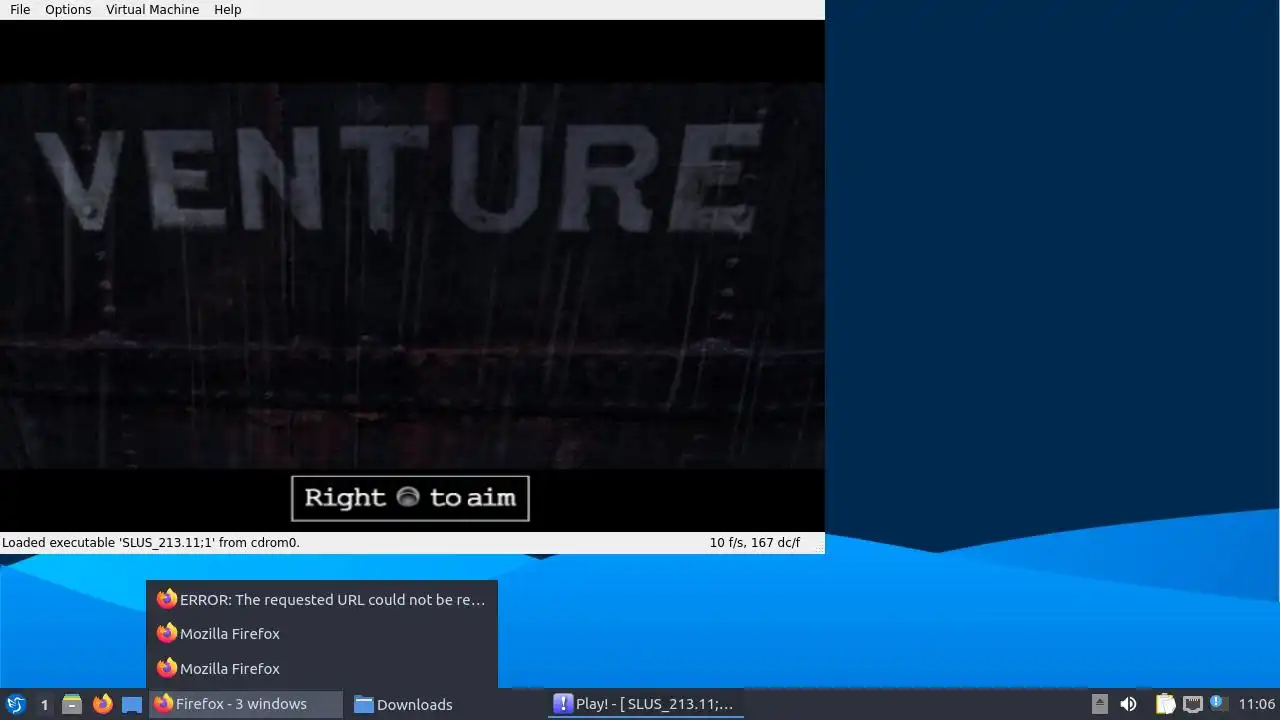Open the Options menu

[68, 9]
